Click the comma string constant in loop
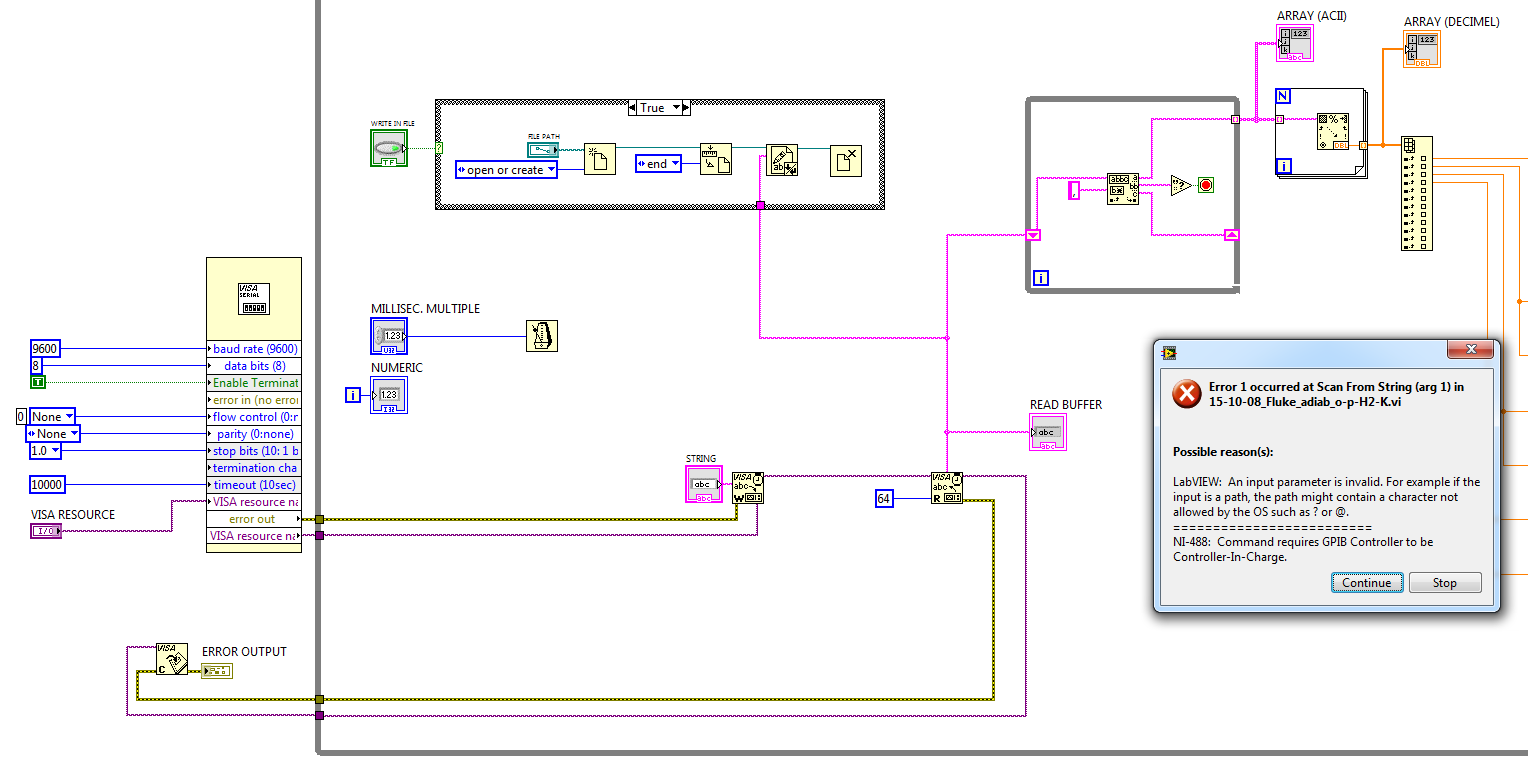The width and height of the screenshot is (1528, 766). point(1074,189)
